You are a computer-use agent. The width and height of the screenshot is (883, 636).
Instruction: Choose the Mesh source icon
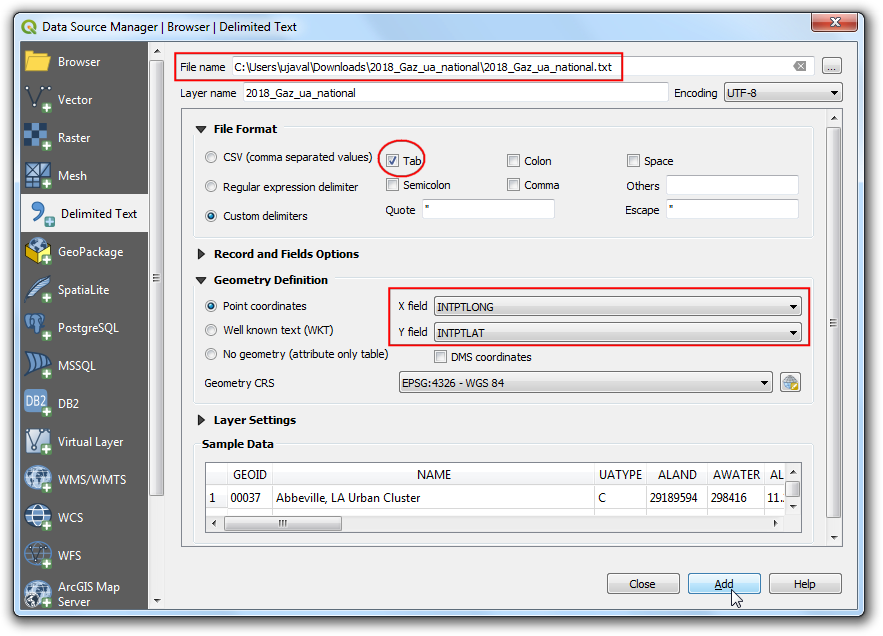point(38,175)
